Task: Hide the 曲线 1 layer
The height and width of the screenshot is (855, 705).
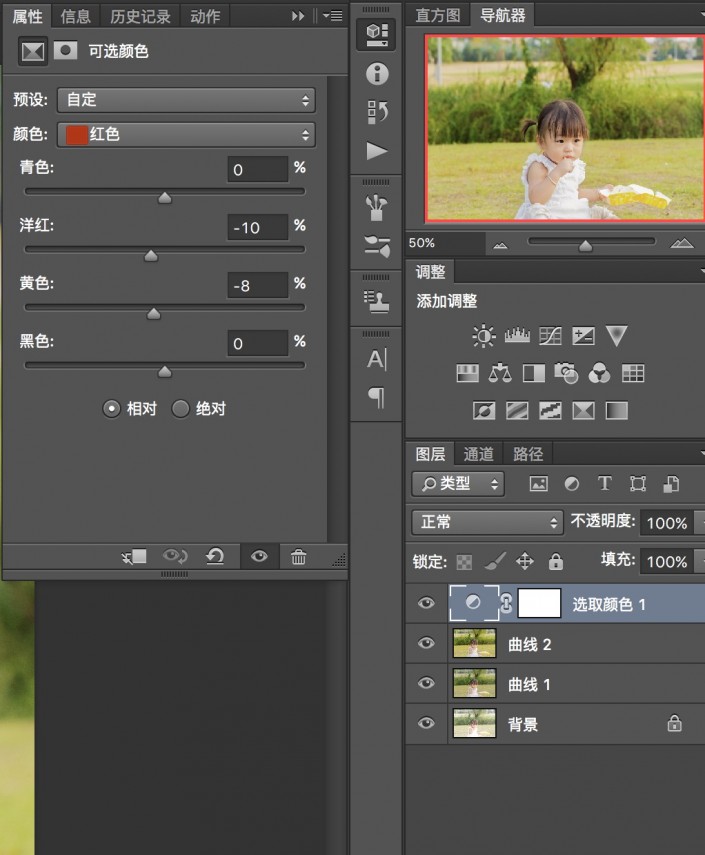Action: [426, 683]
